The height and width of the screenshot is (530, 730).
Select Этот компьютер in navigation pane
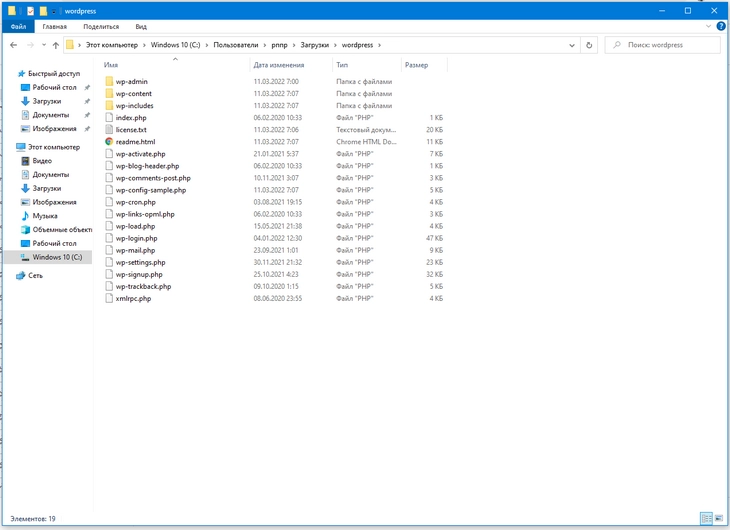click(x=54, y=147)
